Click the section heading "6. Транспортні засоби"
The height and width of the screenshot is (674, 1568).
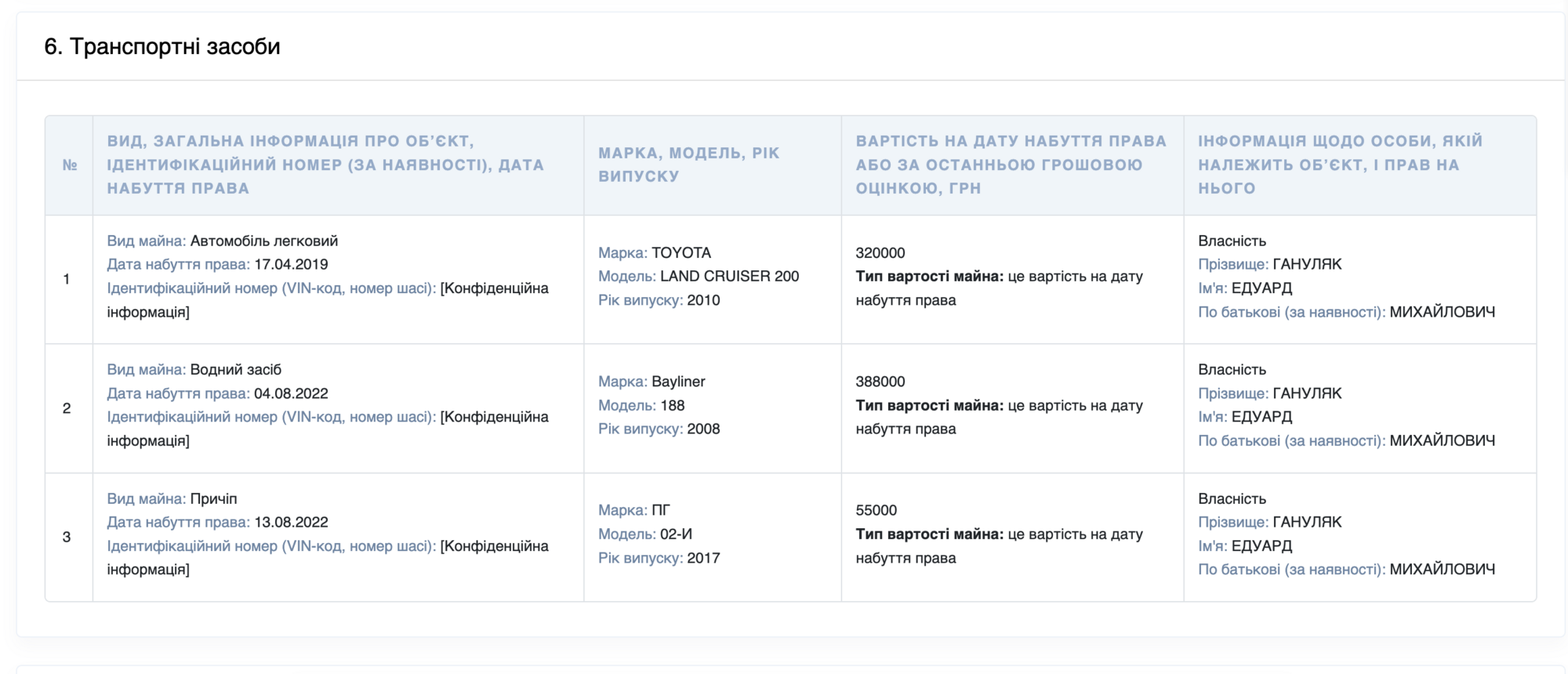(162, 46)
